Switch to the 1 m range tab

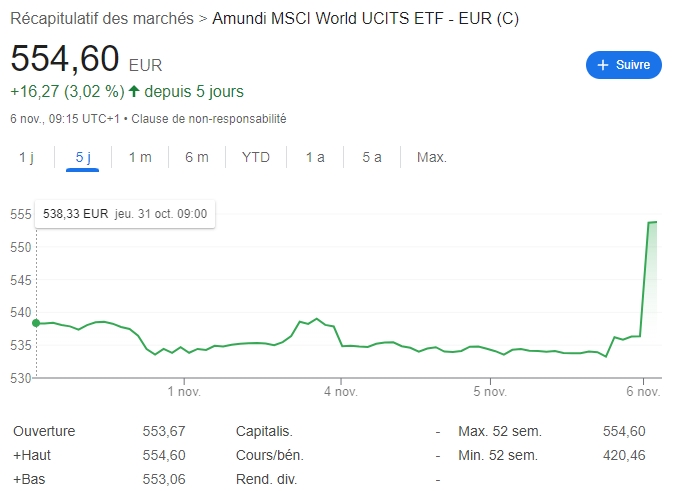coord(140,157)
